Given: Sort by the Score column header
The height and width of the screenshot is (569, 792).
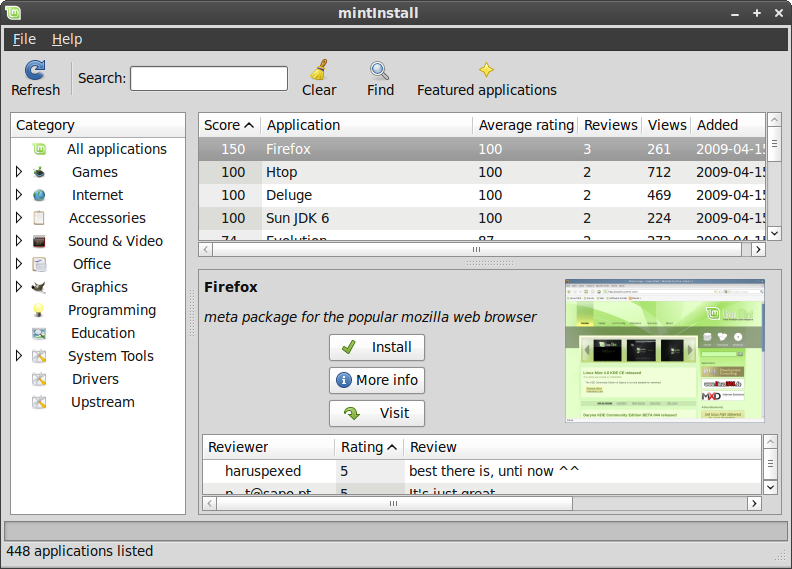Looking at the screenshot, I should point(229,125).
